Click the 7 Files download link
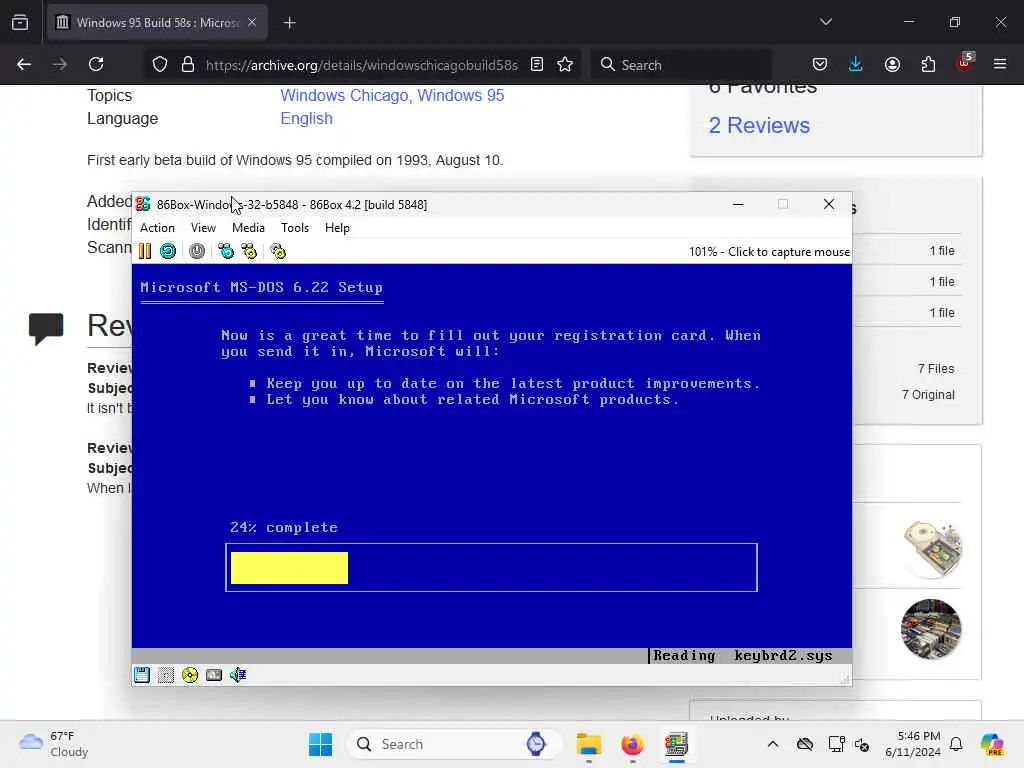 (x=936, y=368)
